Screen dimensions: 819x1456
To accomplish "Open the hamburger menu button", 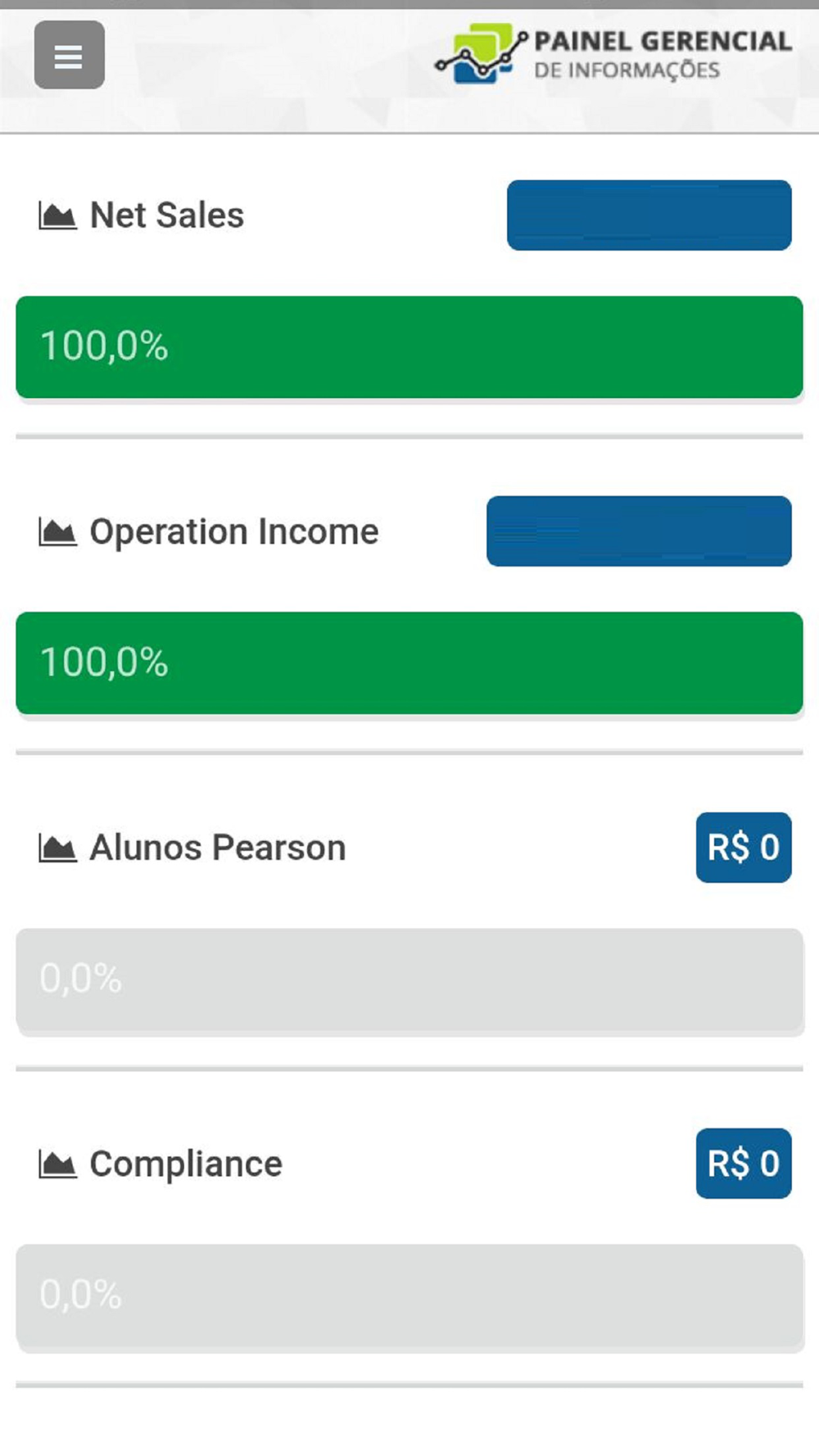I will click(x=69, y=55).
